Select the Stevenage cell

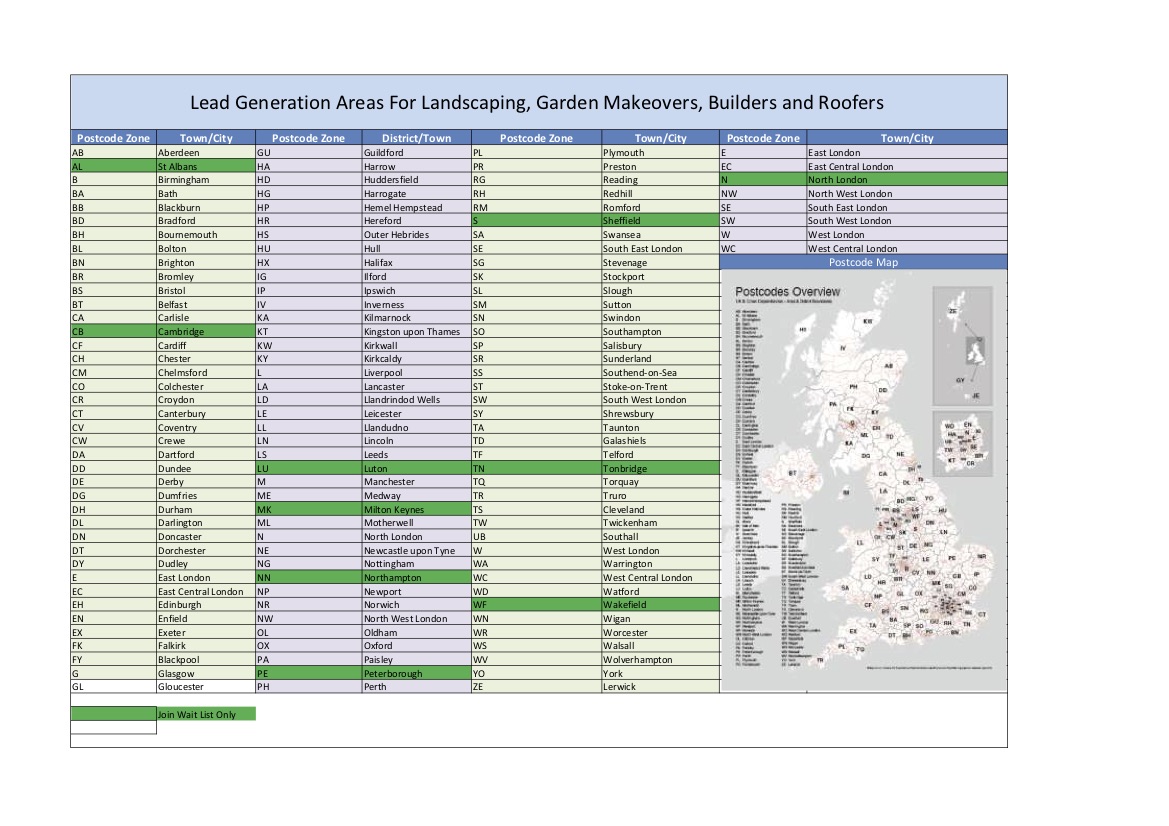coord(661,262)
